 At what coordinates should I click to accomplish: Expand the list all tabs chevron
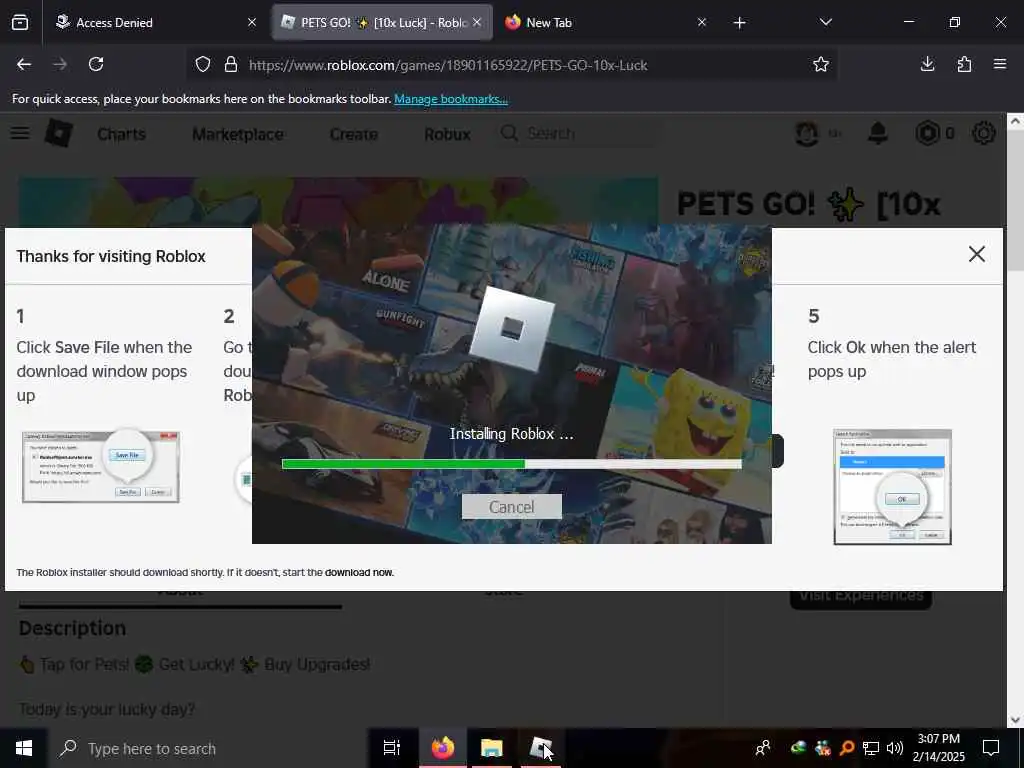click(x=825, y=22)
